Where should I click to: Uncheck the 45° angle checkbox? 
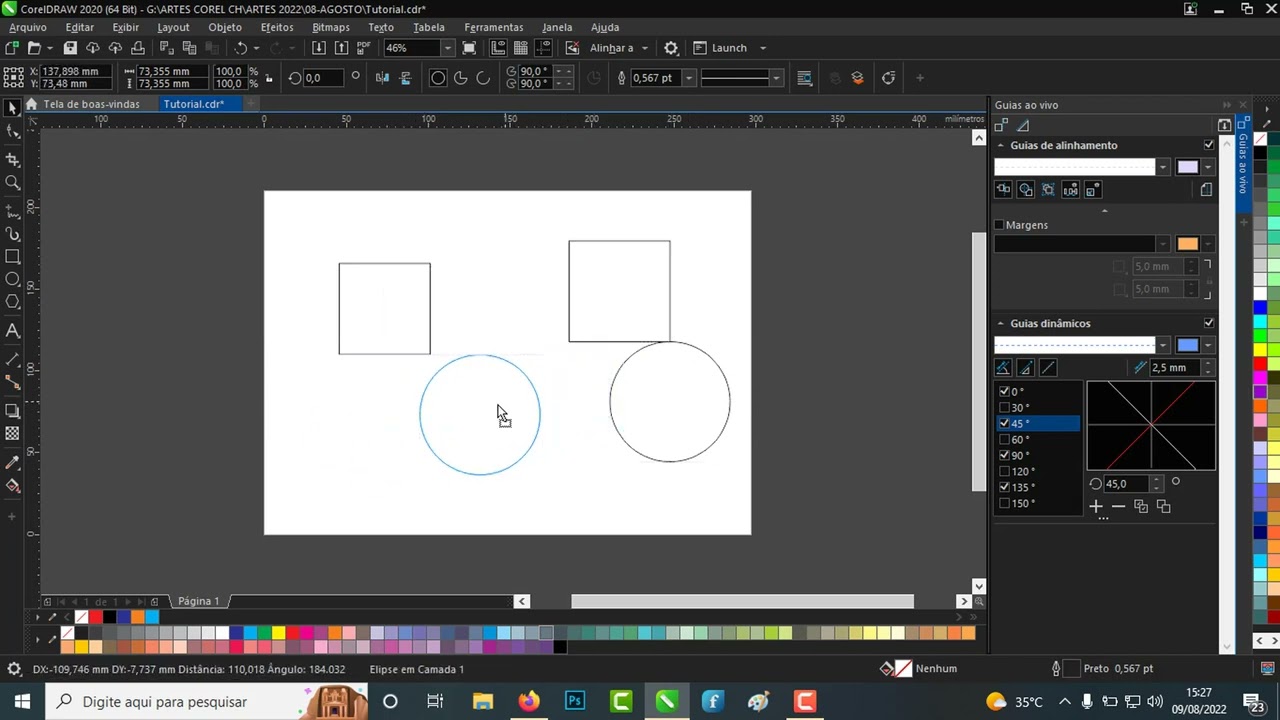(1005, 424)
